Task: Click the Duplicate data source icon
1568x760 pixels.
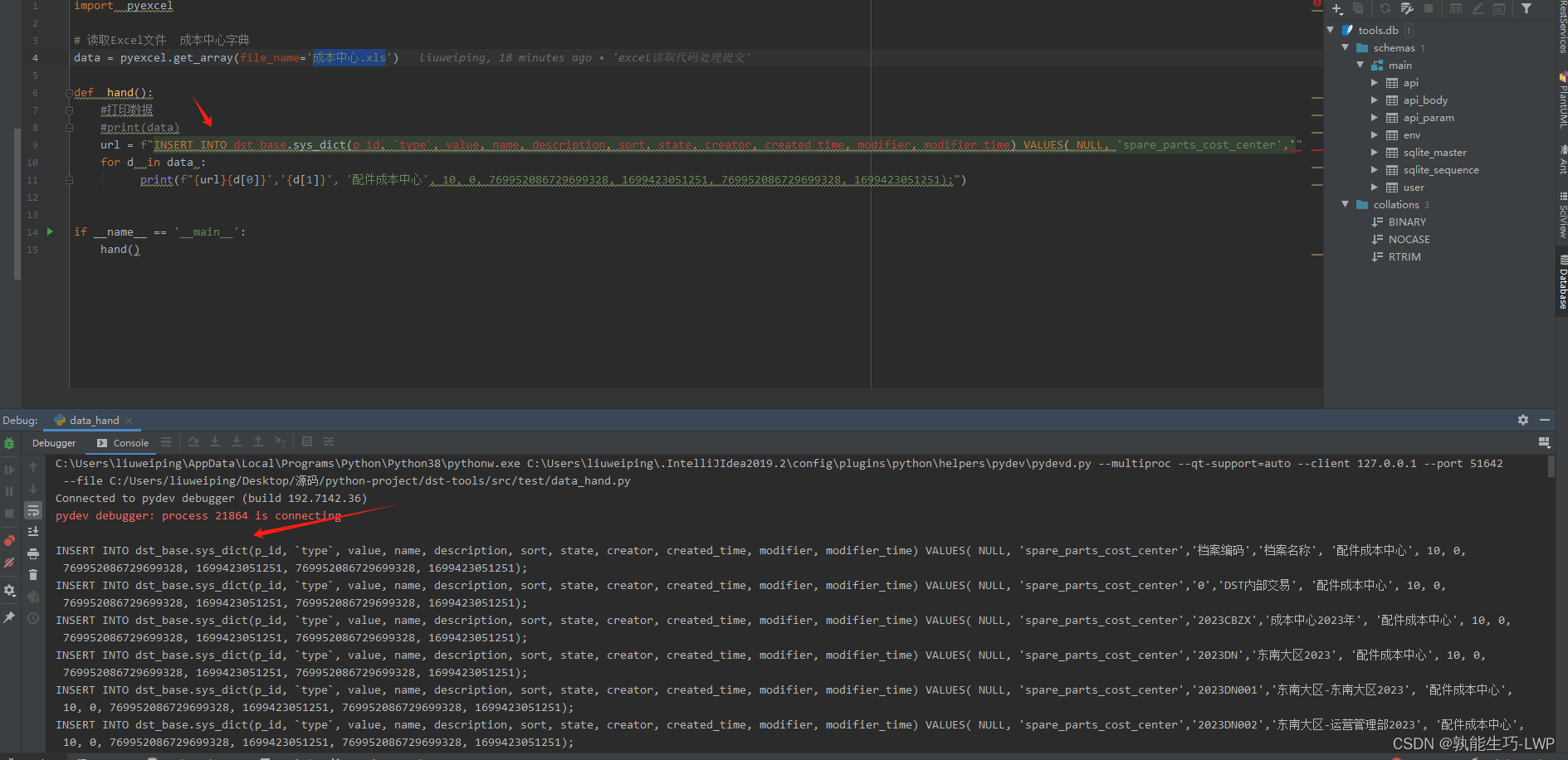Action: click(1358, 9)
